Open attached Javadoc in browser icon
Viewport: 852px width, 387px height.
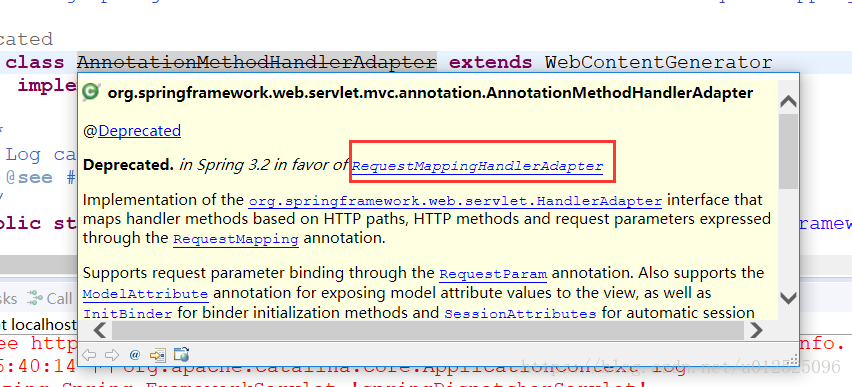[181, 355]
